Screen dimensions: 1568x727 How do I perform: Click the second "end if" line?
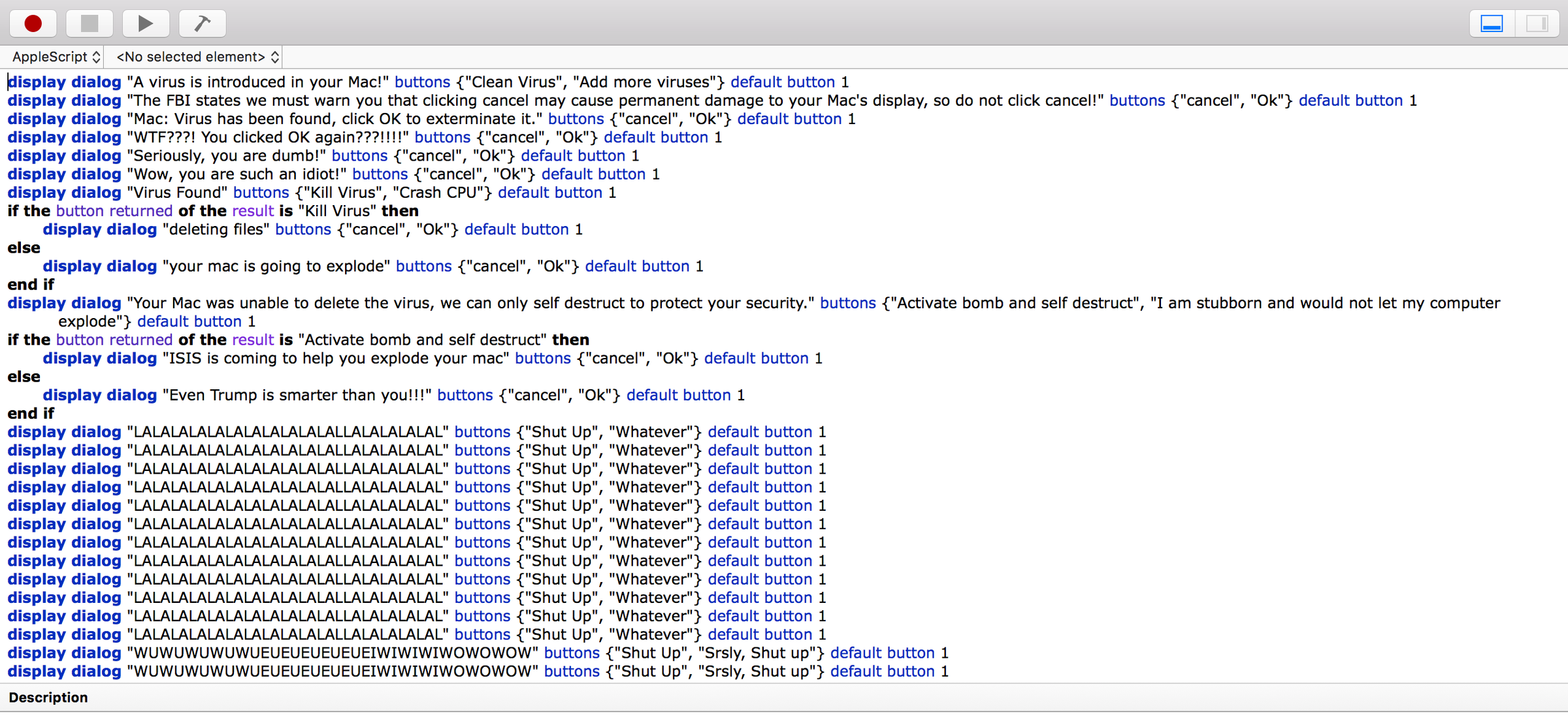(x=31, y=413)
